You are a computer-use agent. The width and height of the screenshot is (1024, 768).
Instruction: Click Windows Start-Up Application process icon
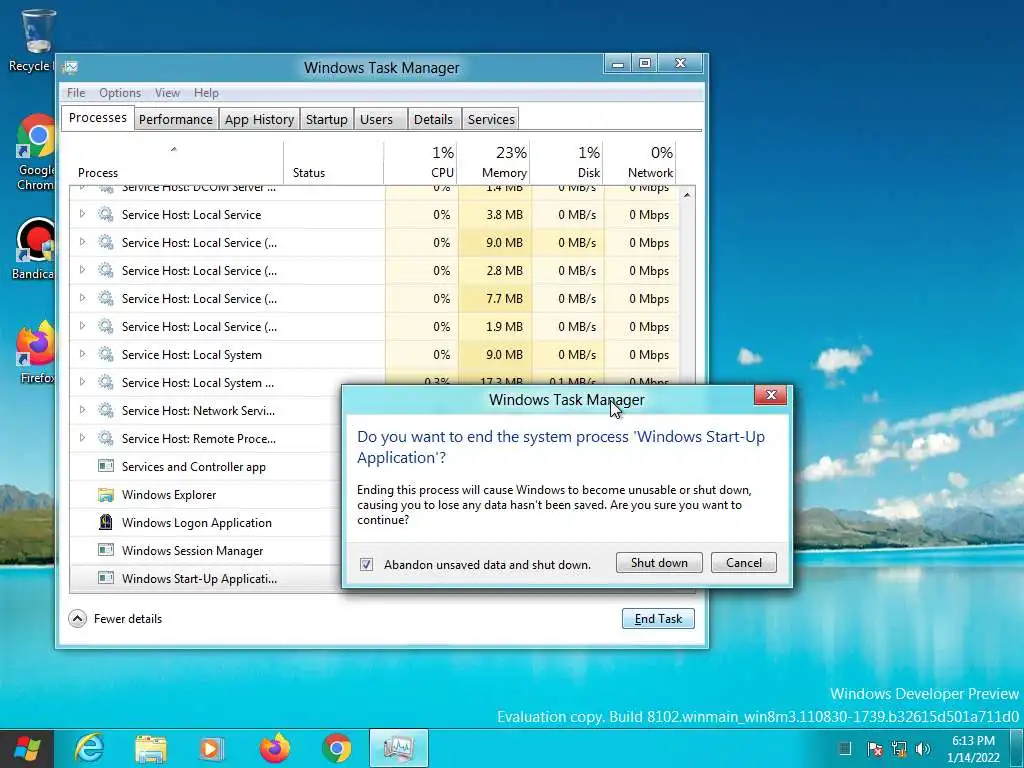(x=106, y=578)
